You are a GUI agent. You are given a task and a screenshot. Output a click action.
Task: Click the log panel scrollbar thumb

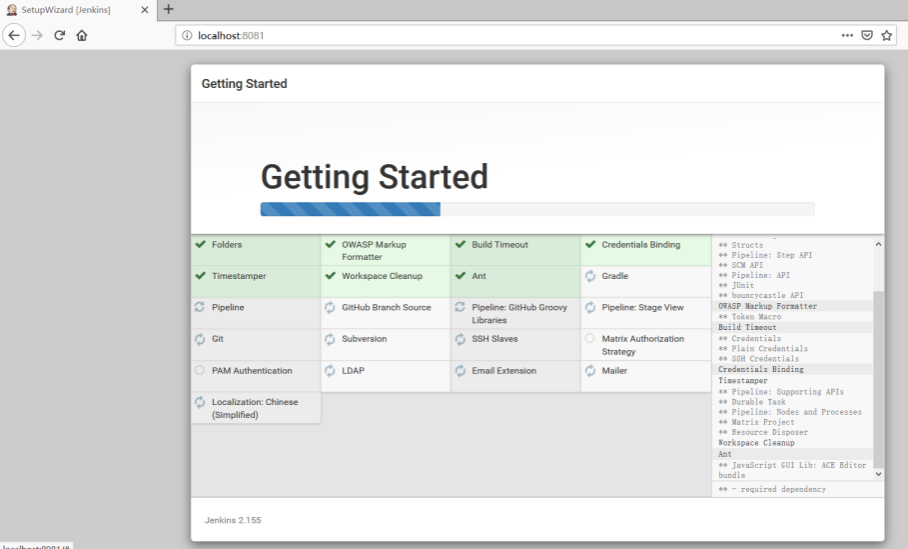point(878,379)
